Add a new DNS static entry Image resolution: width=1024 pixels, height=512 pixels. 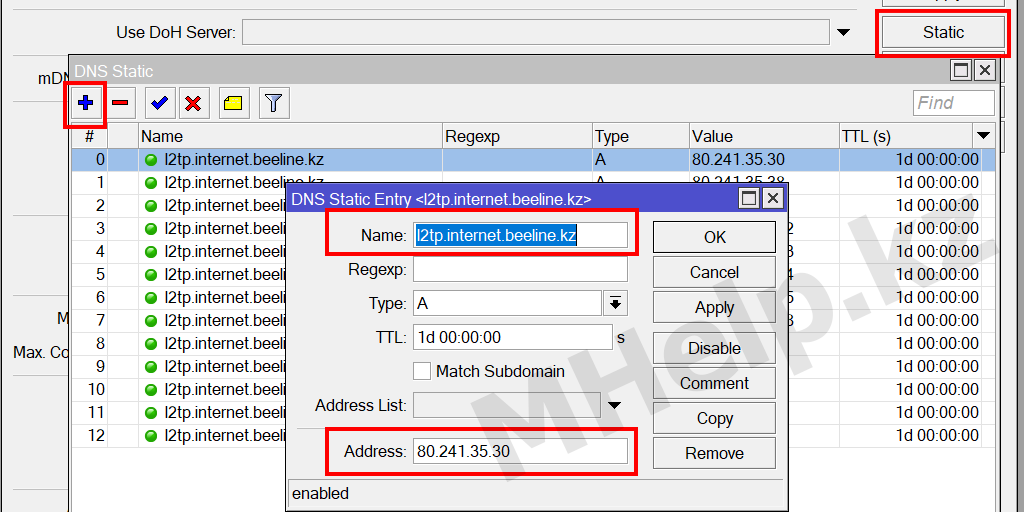pos(86,103)
